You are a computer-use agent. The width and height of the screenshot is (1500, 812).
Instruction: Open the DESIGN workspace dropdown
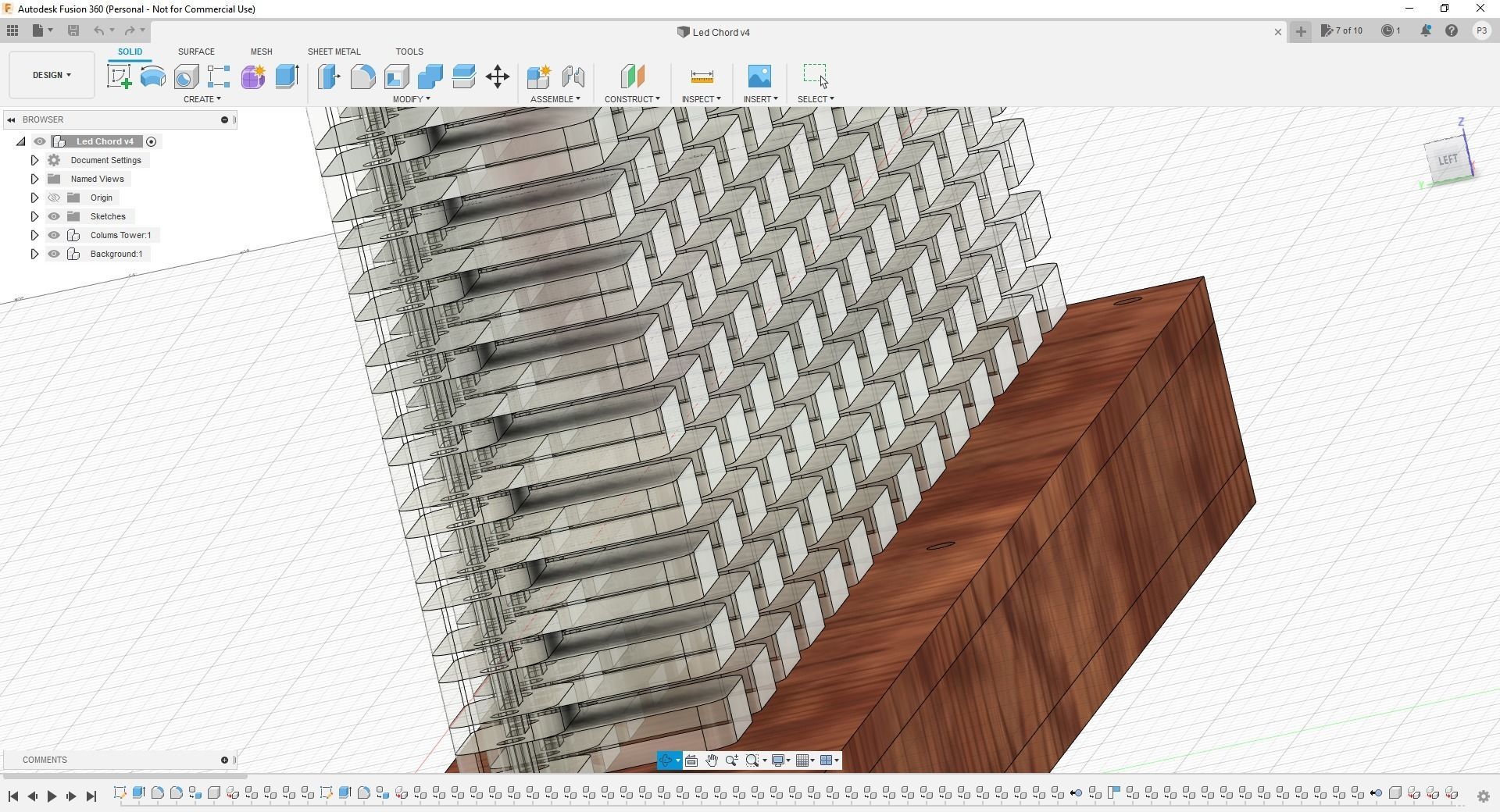pos(50,75)
